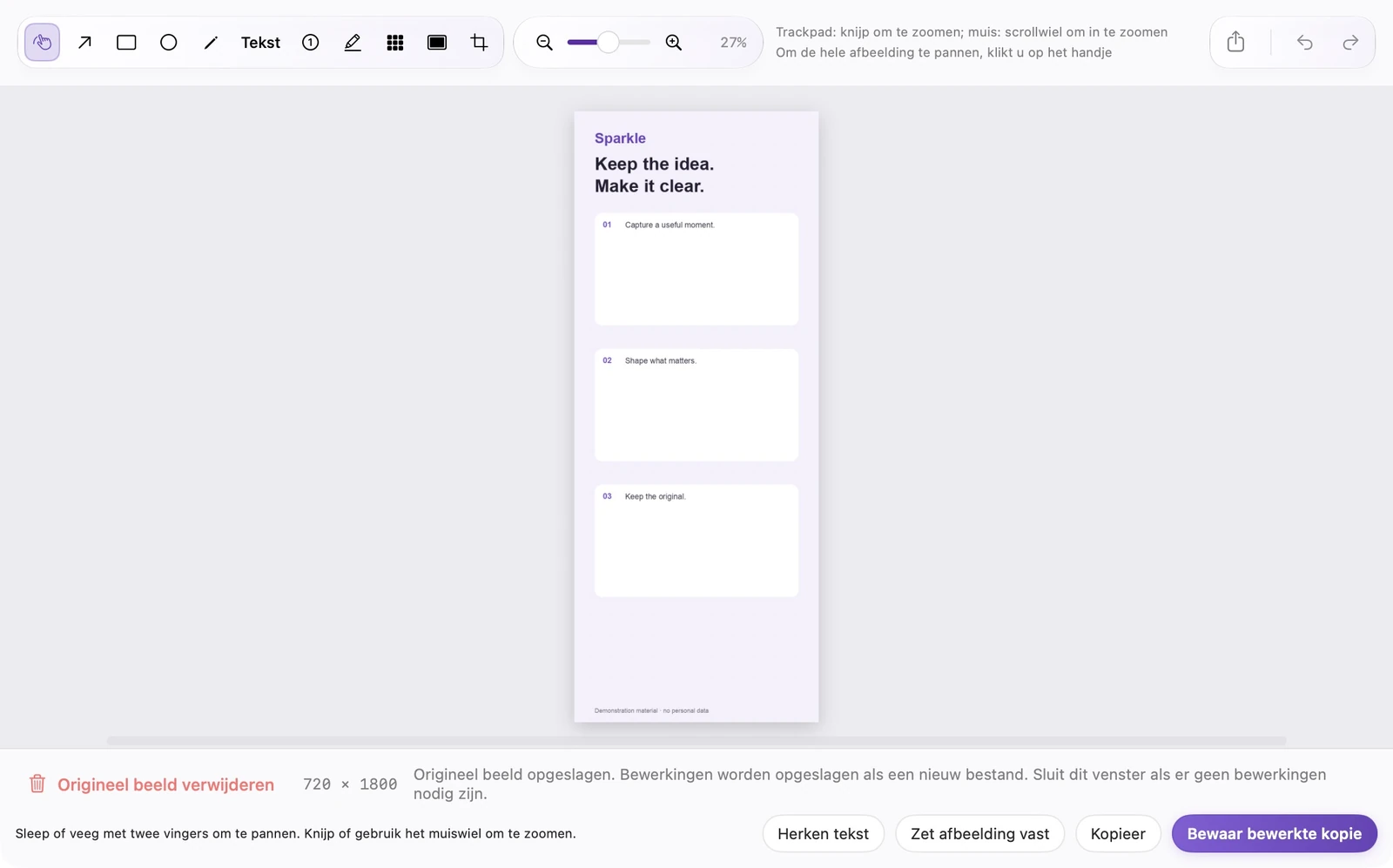Click the 720 × 1800 dimensions text
Screen dimensions: 1393x868
pyautogui.click(x=350, y=784)
